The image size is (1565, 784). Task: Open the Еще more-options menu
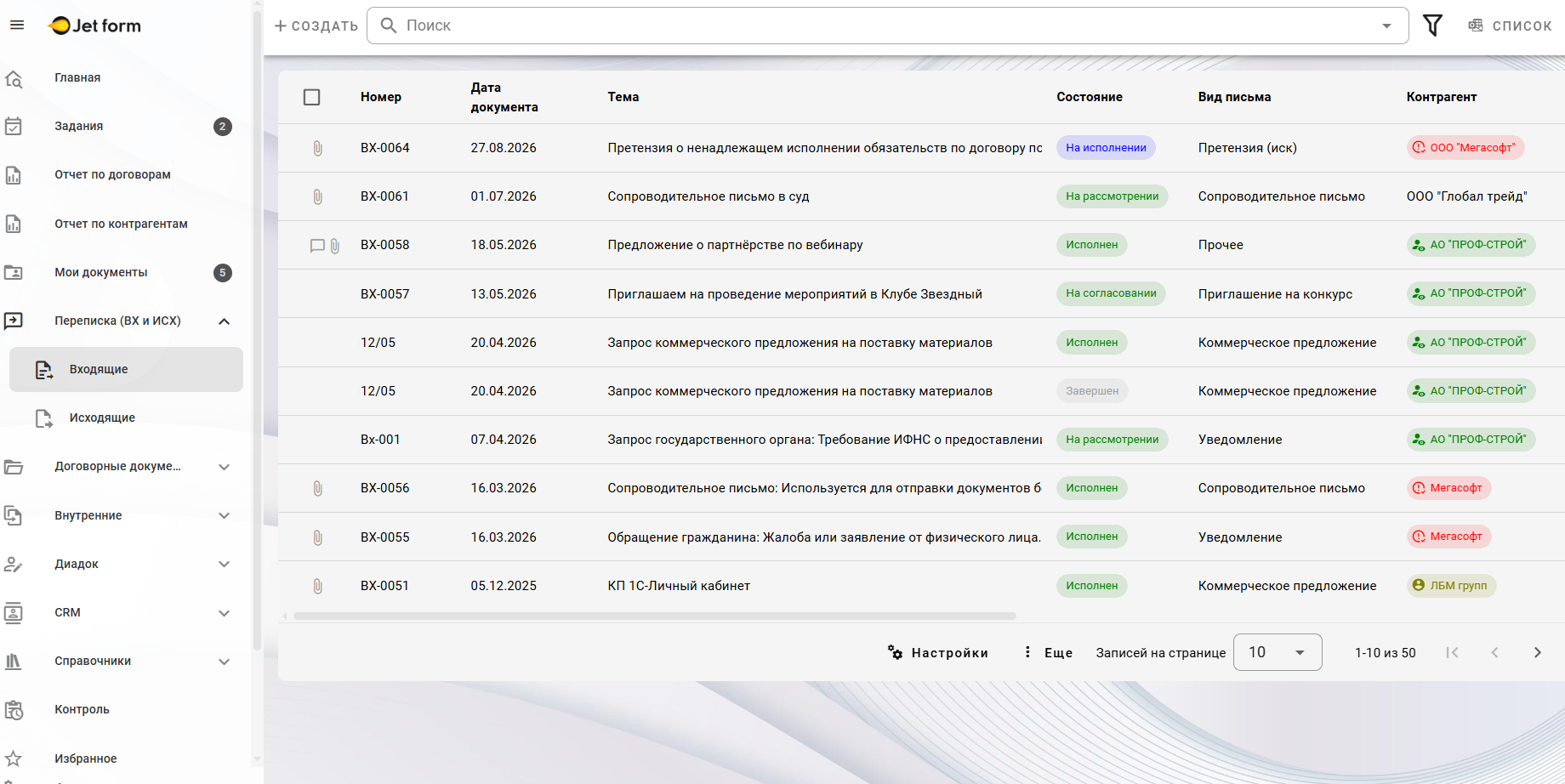click(1048, 652)
